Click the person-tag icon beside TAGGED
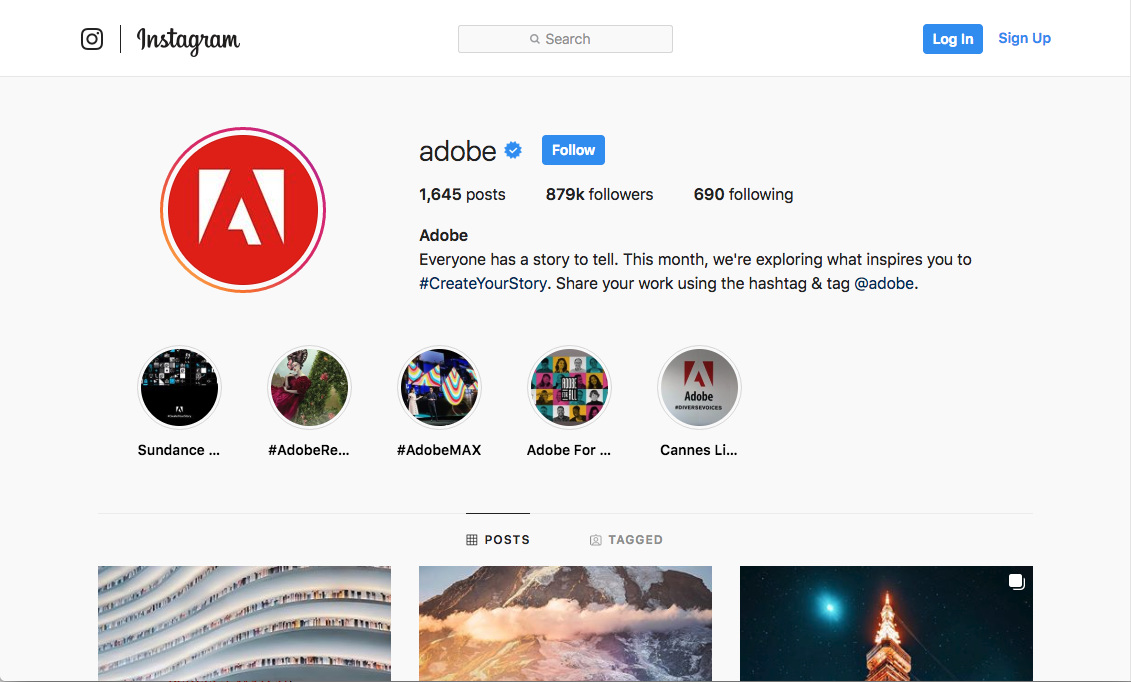 point(596,540)
